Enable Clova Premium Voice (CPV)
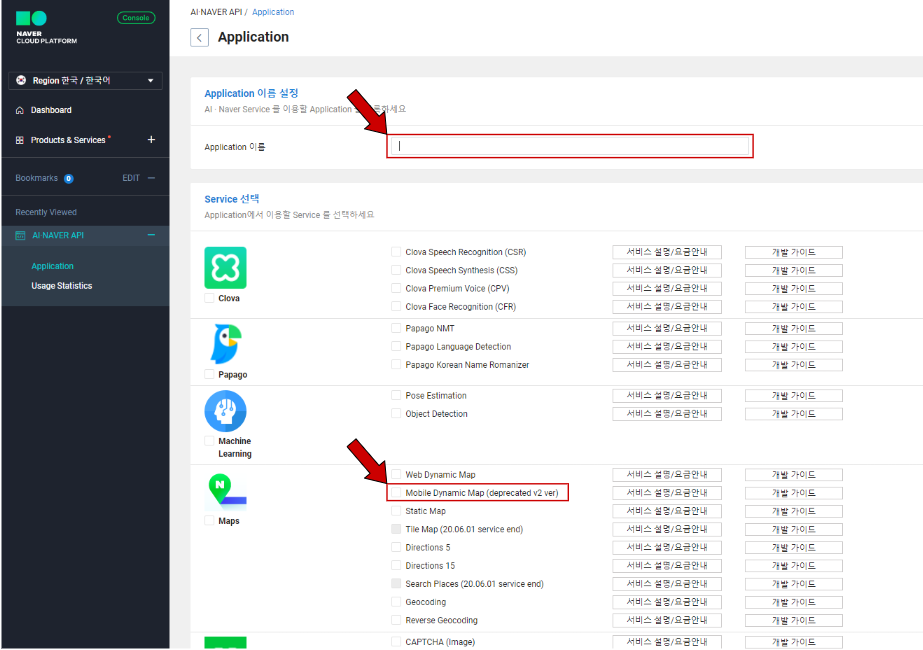923x650 pixels. 396,288
